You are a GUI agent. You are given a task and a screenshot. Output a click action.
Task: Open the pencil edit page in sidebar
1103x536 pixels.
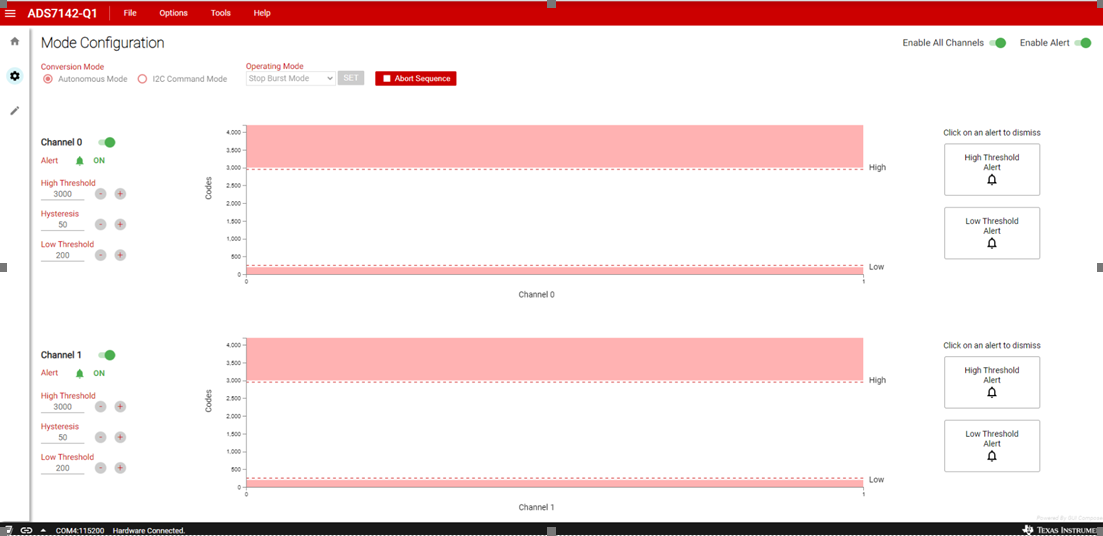[15, 110]
